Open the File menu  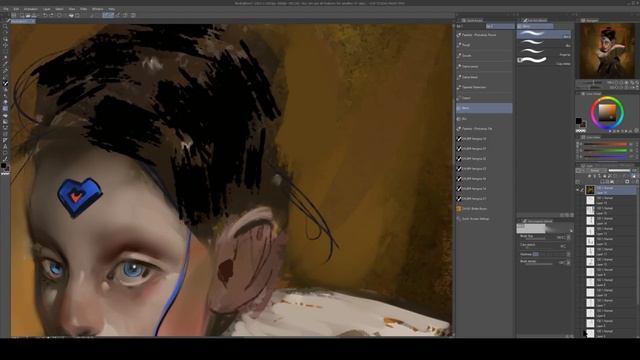(x=5, y=9)
